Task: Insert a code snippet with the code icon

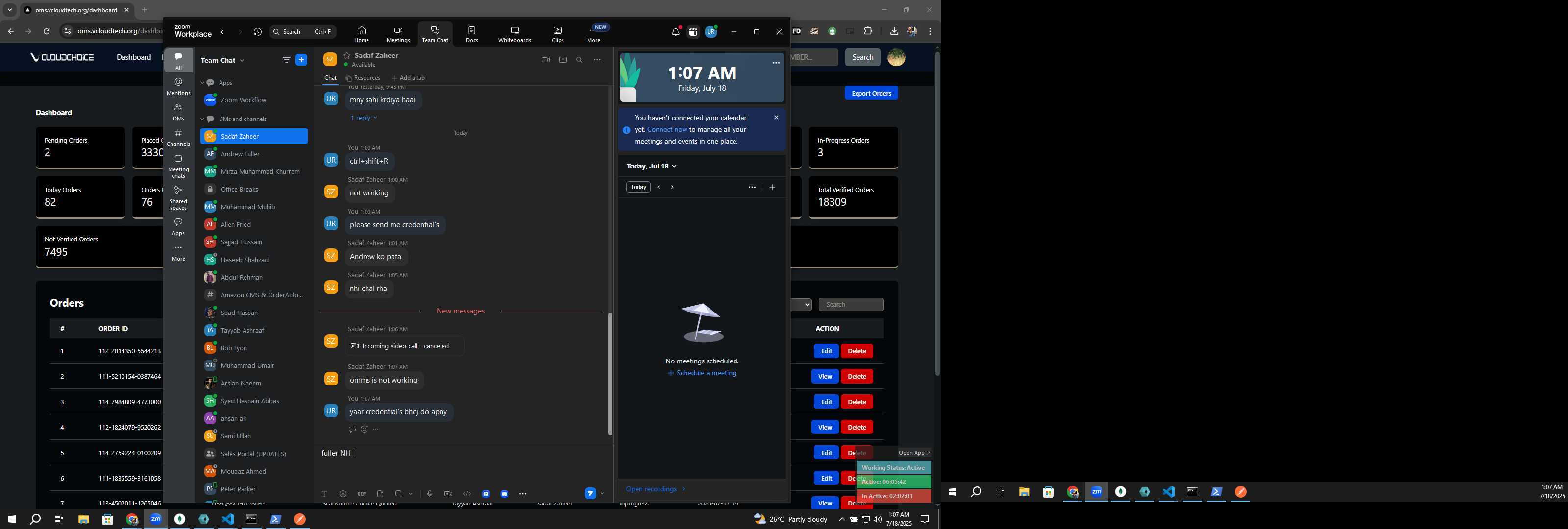Action: [467, 494]
